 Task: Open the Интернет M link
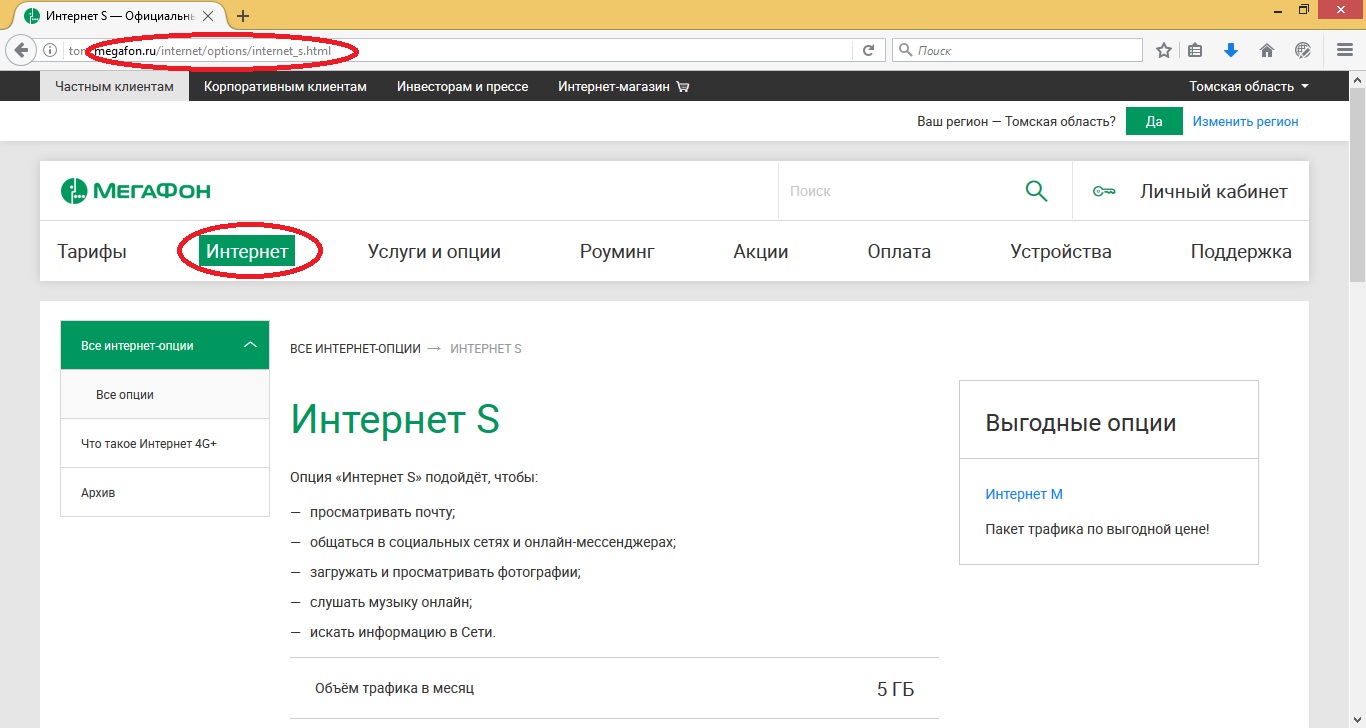1024,493
